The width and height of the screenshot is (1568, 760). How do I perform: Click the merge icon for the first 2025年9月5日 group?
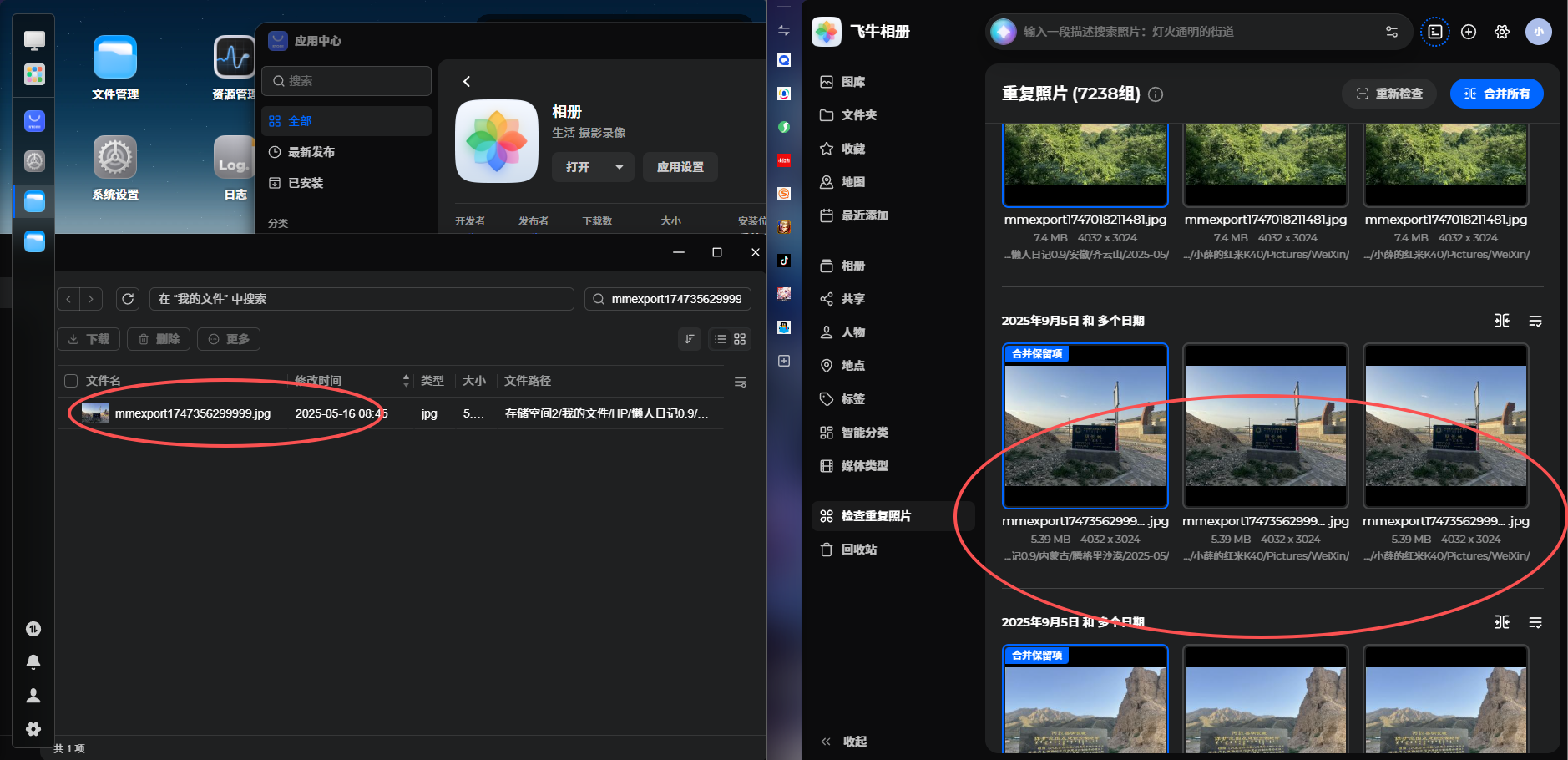[x=1502, y=321]
